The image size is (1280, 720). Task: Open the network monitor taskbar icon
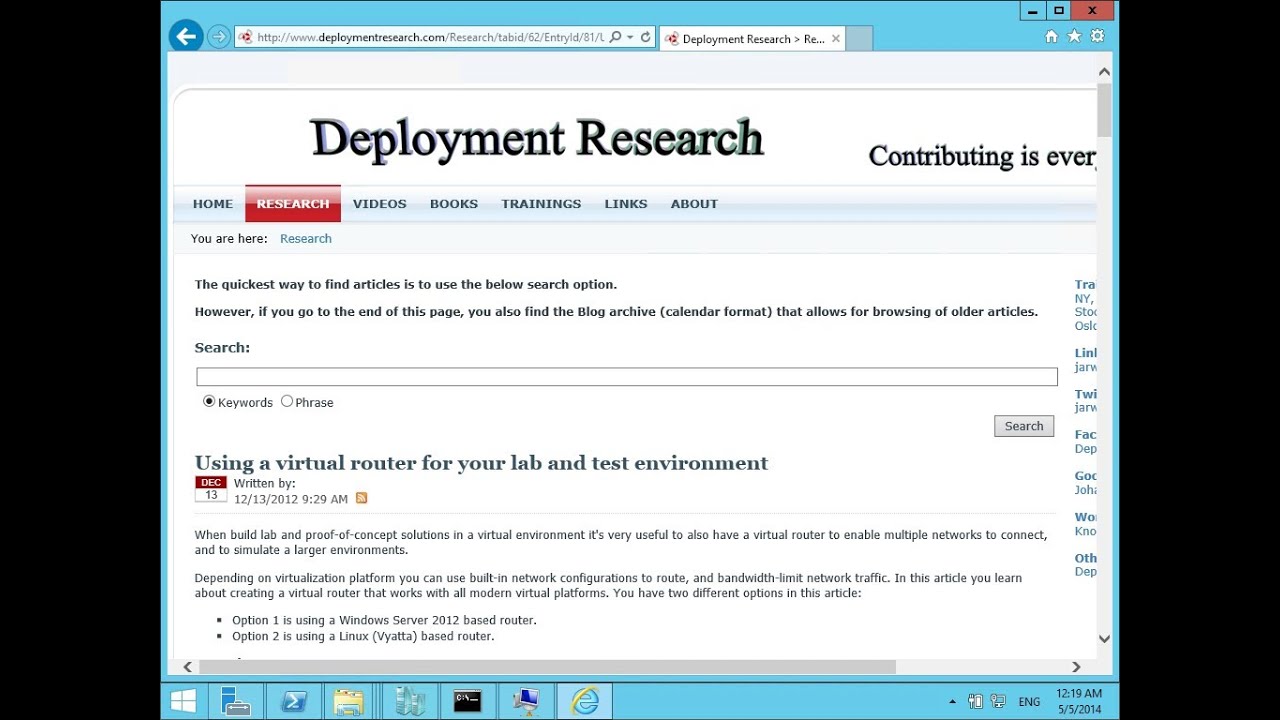pos(526,701)
